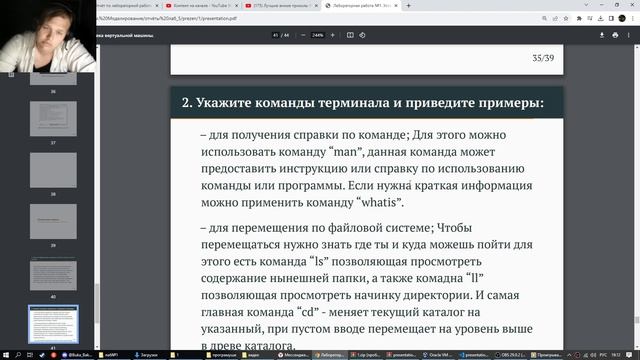Share this page icon in address bar

(555, 18)
